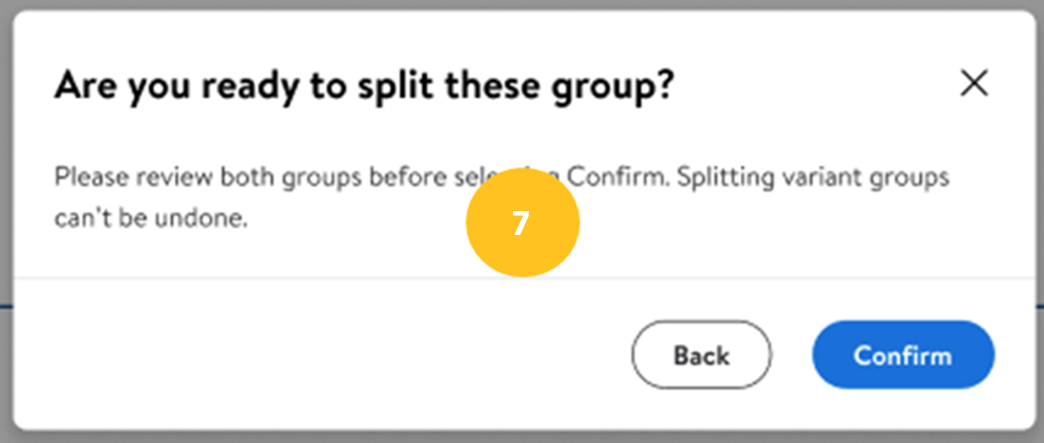Select the orange circle numbered 7
The image size is (1044, 443).
[522, 222]
